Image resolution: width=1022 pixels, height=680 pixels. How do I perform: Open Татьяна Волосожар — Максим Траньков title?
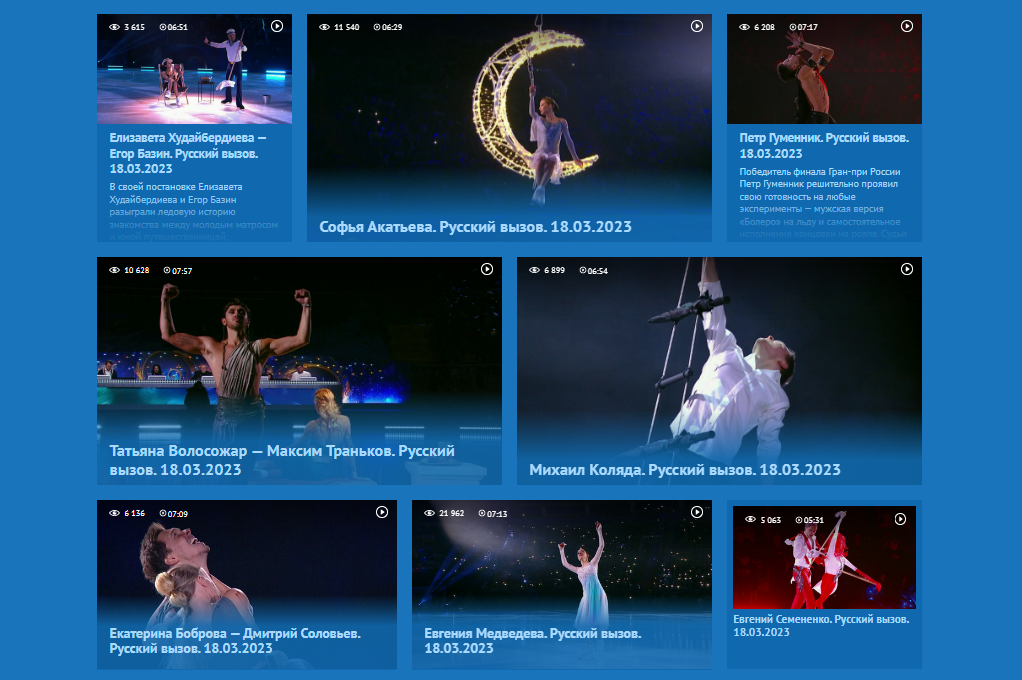point(282,460)
